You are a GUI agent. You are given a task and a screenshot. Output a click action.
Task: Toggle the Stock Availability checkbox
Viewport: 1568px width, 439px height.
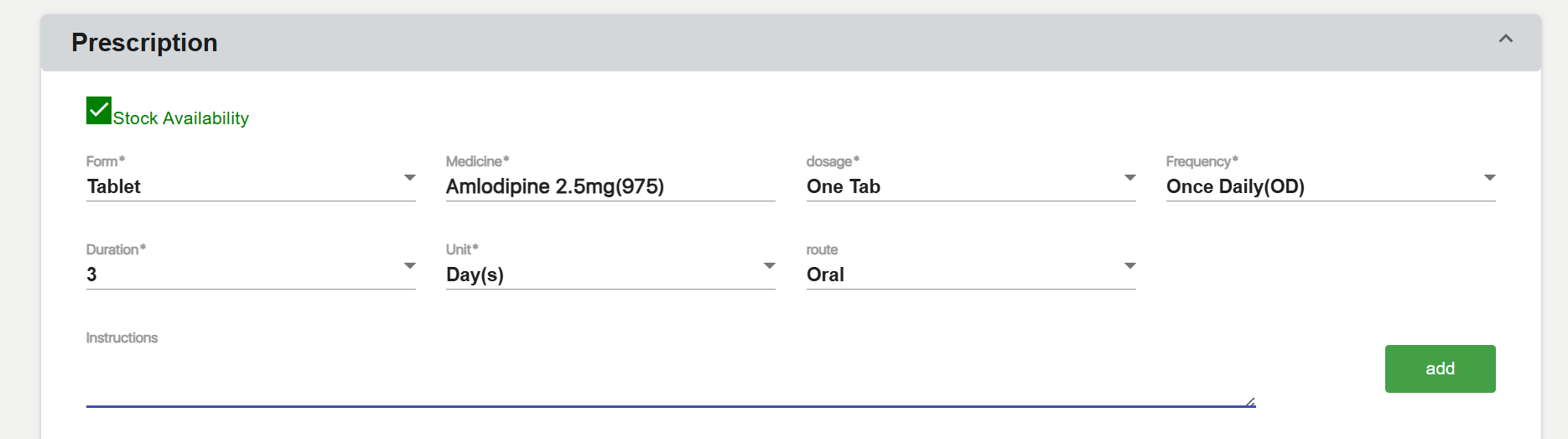99,111
